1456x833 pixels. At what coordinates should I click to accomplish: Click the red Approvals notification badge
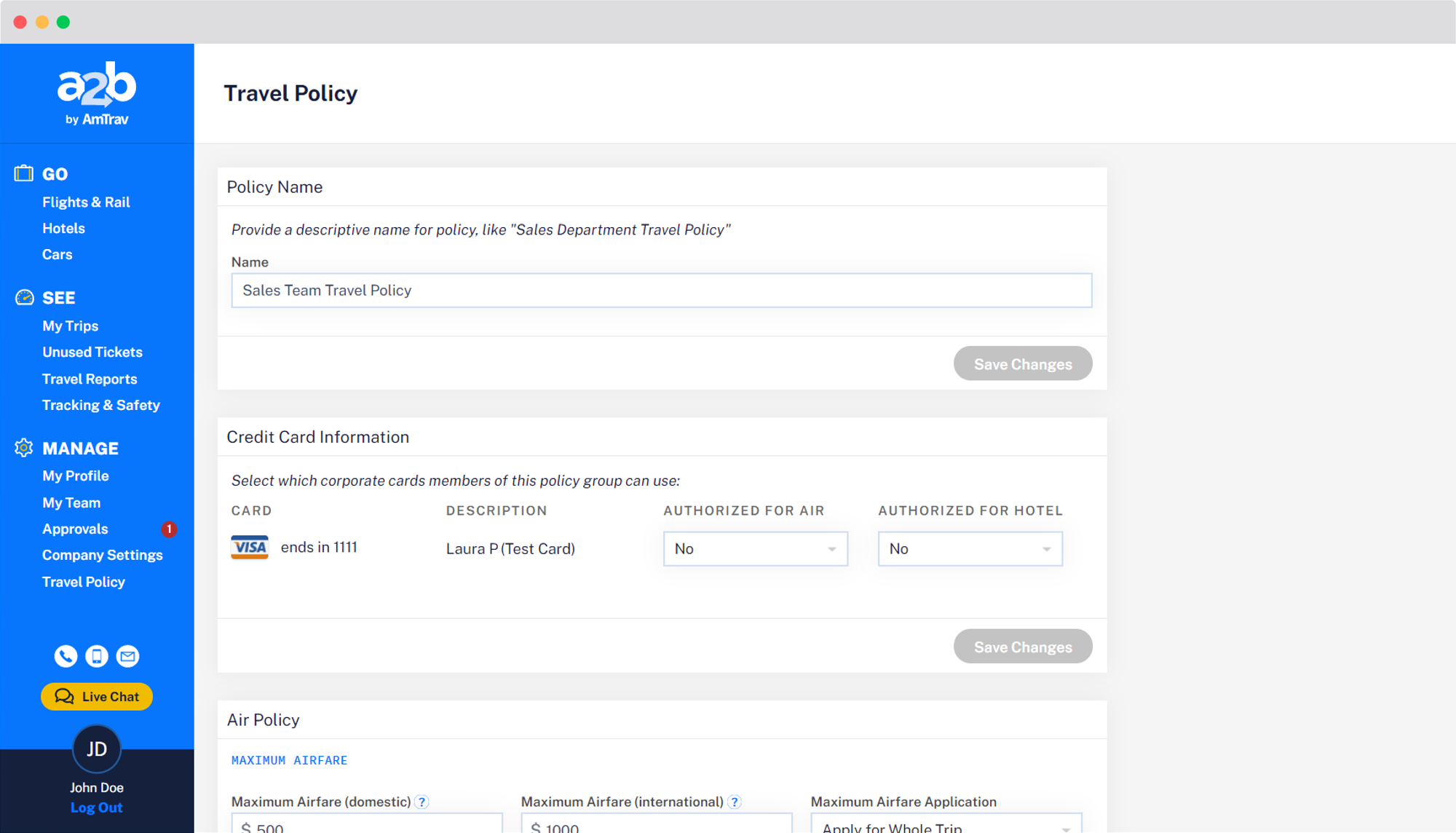(169, 529)
